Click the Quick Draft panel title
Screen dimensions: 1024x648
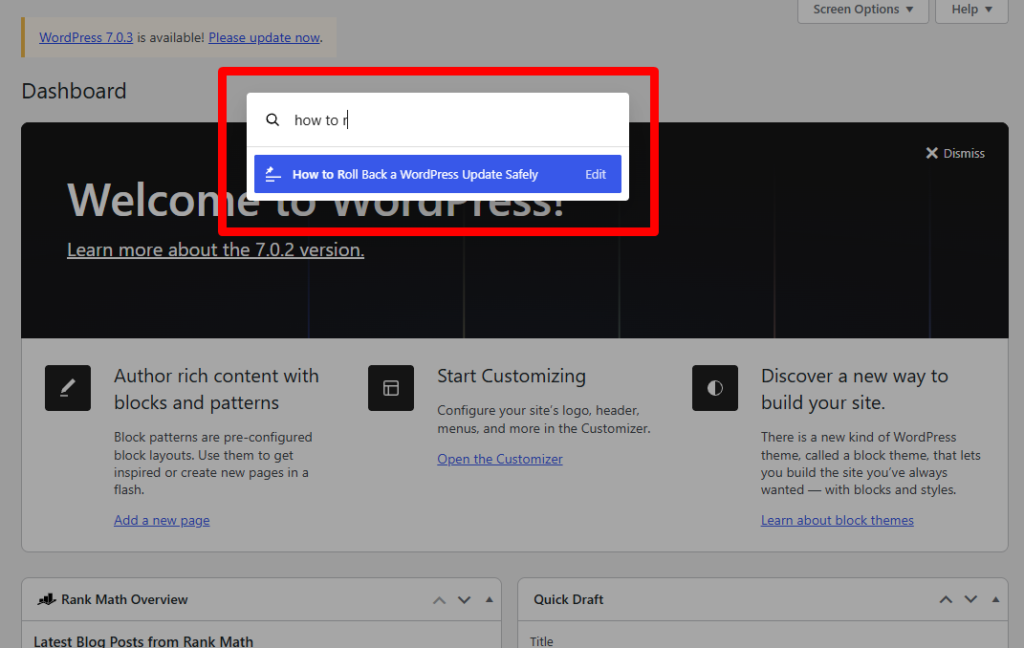point(568,599)
